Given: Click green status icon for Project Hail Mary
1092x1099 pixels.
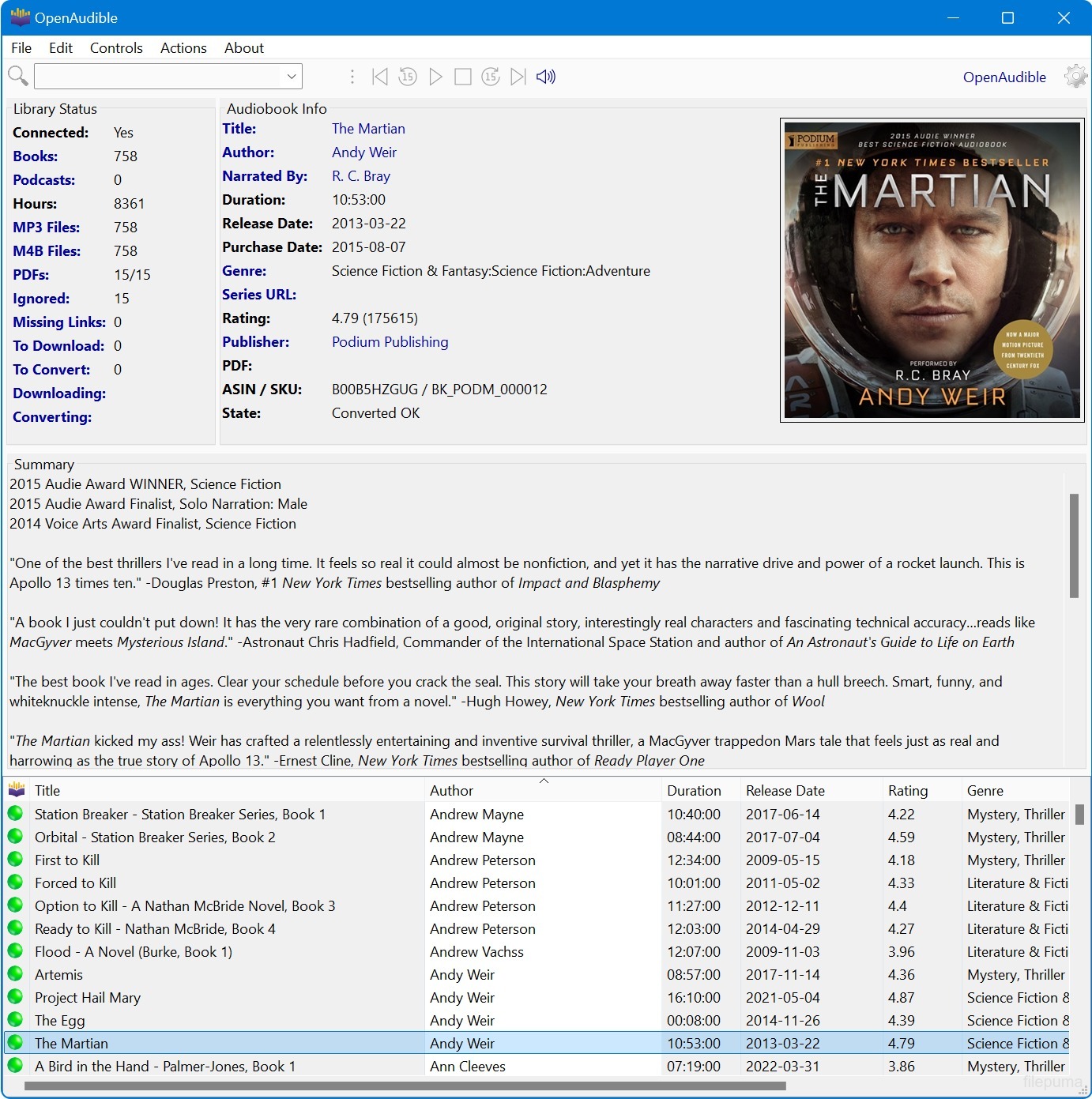Looking at the screenshot, I should (x=15, y=997).
